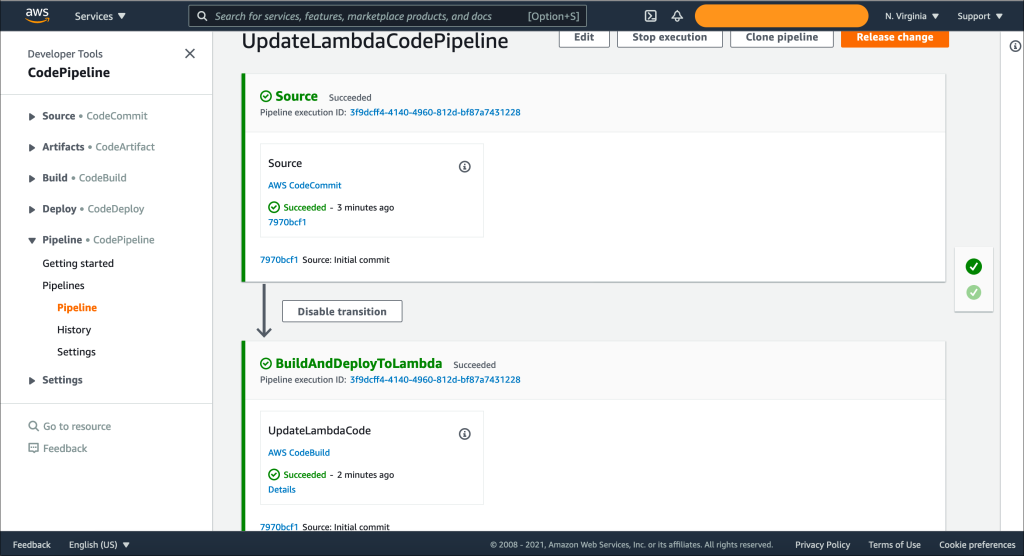The image size is (1024, 556).
Task: Click the Edit pipeline button
Action: [x=584, y=37]
